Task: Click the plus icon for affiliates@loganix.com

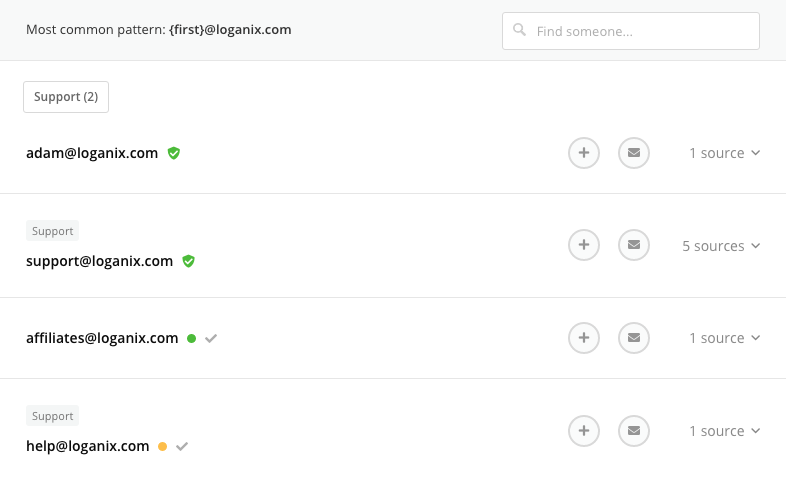Action: coord(584,338)
